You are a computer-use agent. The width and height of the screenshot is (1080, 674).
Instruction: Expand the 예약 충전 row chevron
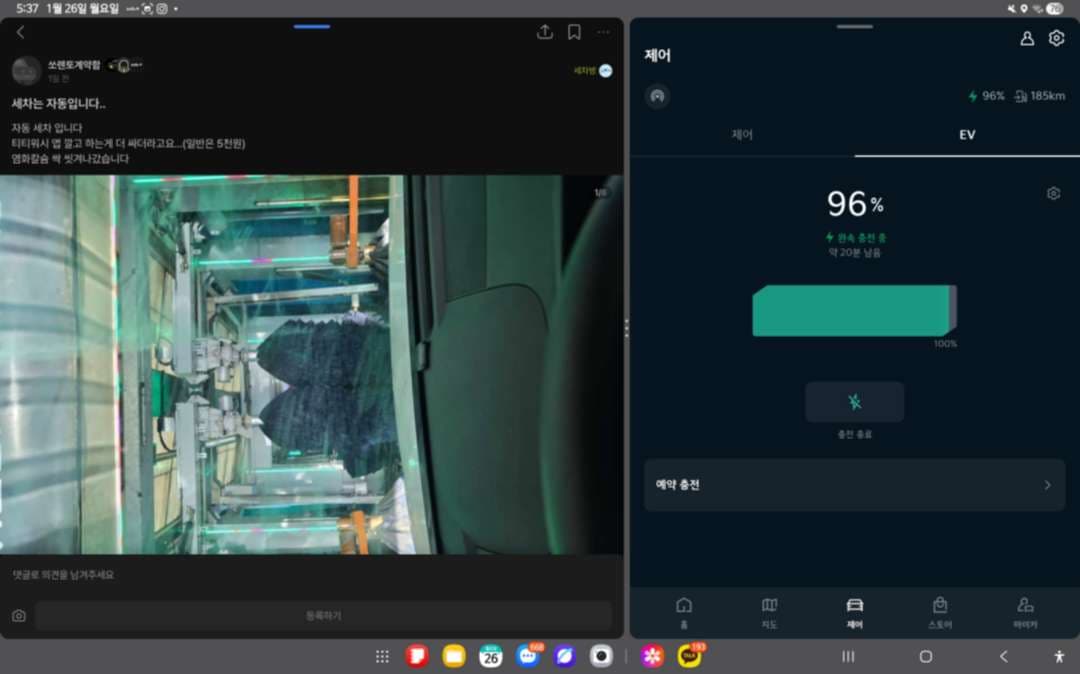pos(1047,485)
